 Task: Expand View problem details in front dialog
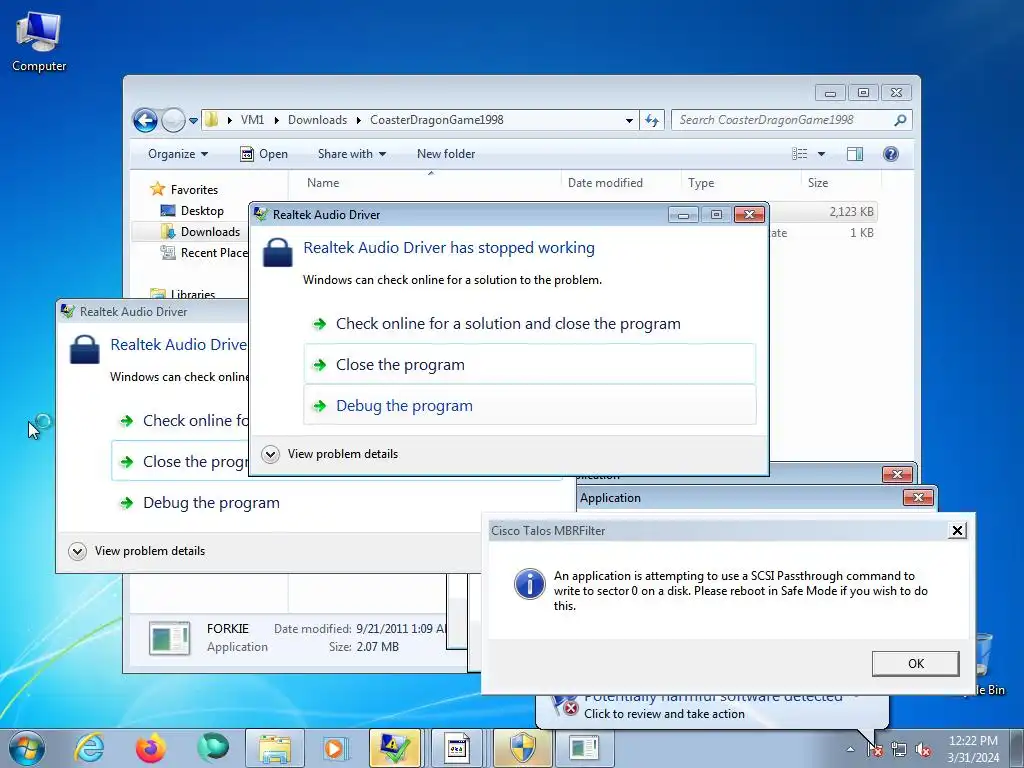coord(330,454)
